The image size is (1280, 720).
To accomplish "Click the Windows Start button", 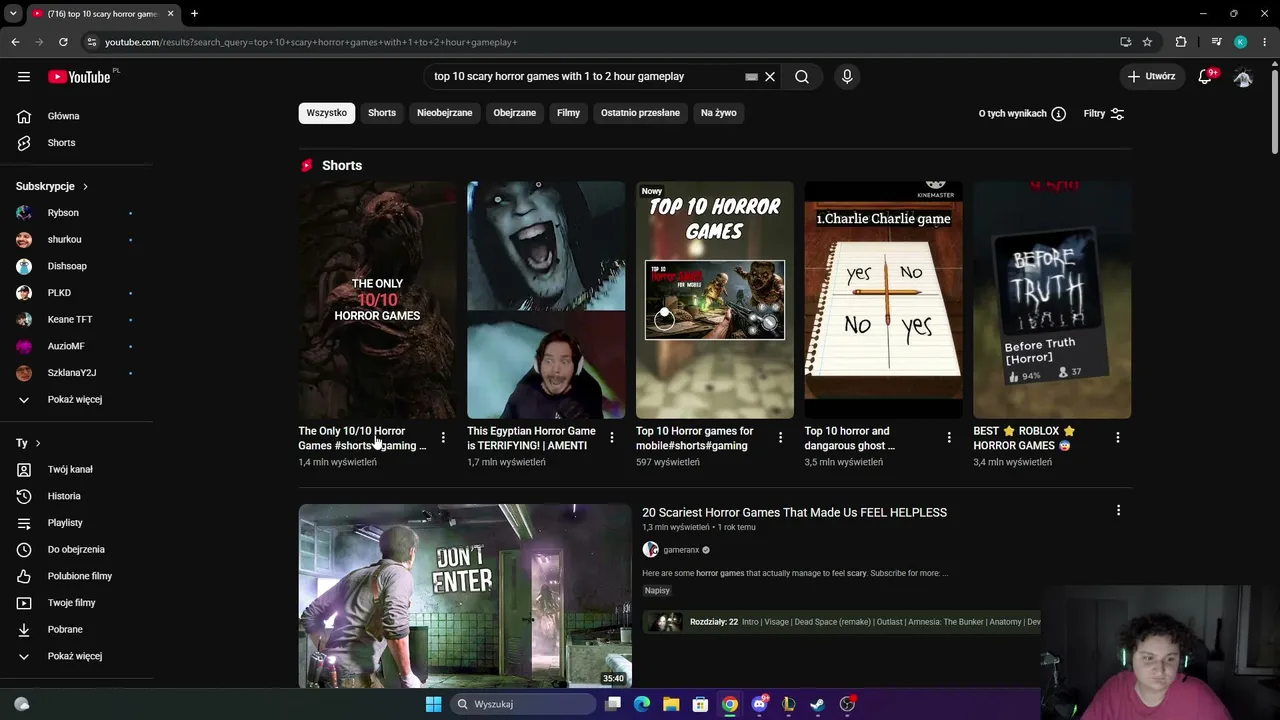I will coord(433,704).
